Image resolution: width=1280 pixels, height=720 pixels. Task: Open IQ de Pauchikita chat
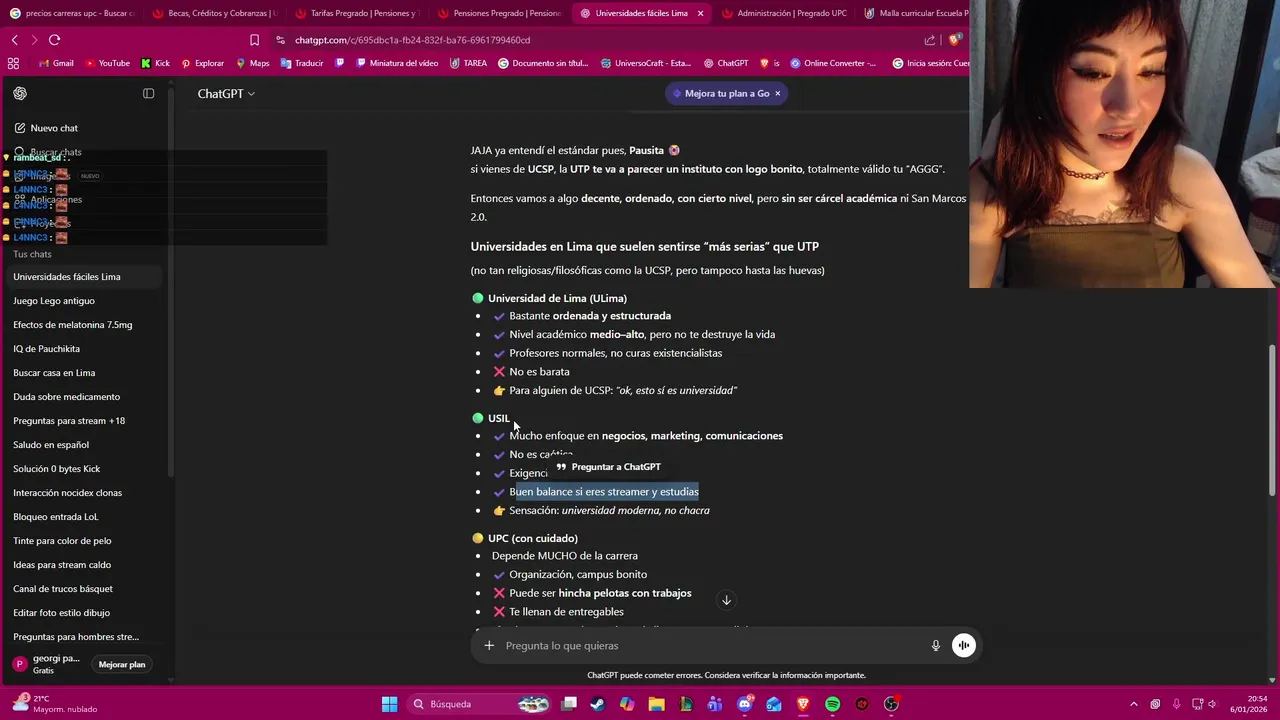[47, 349]
